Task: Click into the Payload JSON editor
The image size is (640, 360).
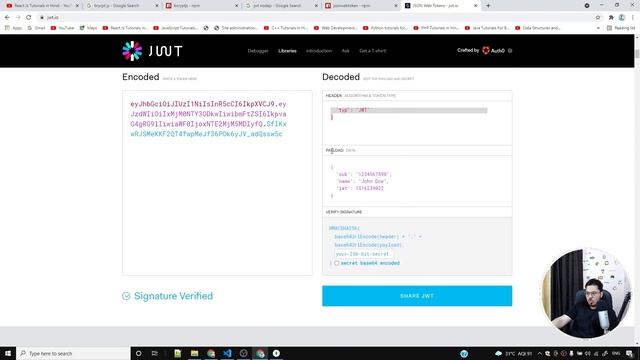Action: 417,181
